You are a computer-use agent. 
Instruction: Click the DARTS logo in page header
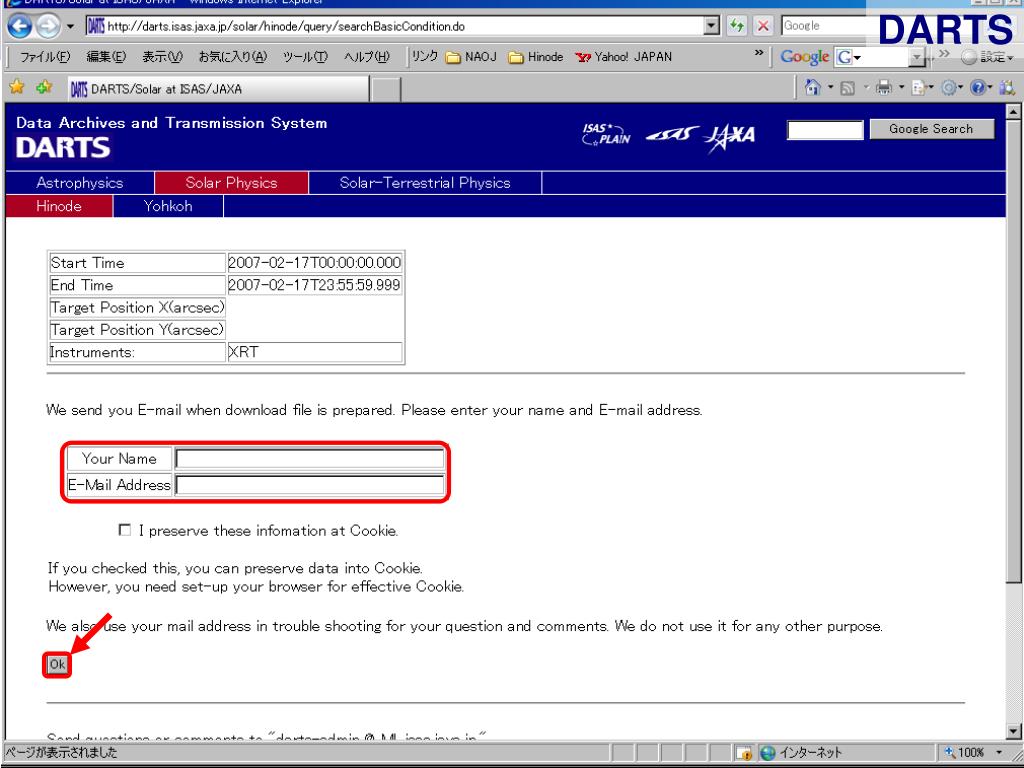[x=63, y=148]
